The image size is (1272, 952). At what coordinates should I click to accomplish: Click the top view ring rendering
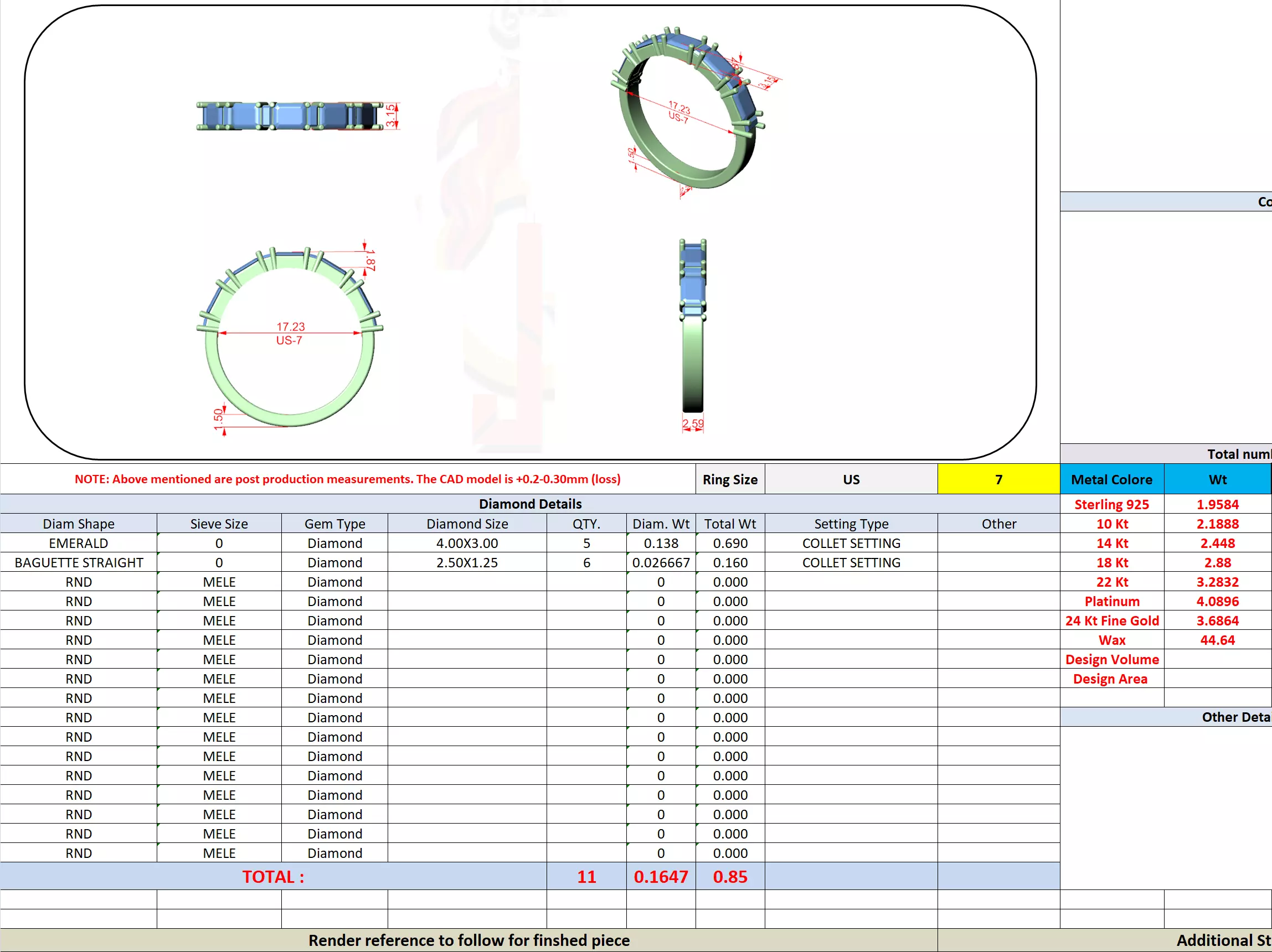289,116
